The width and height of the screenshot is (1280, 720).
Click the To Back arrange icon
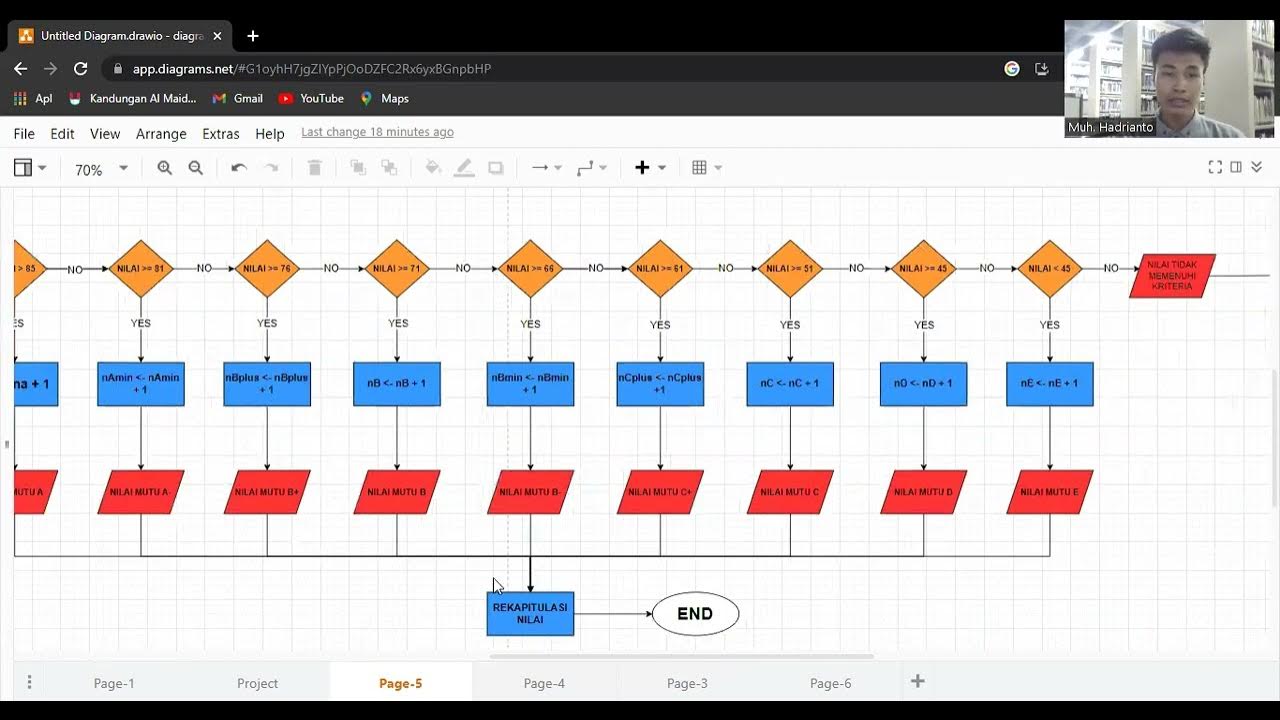[x=389, y=168]
